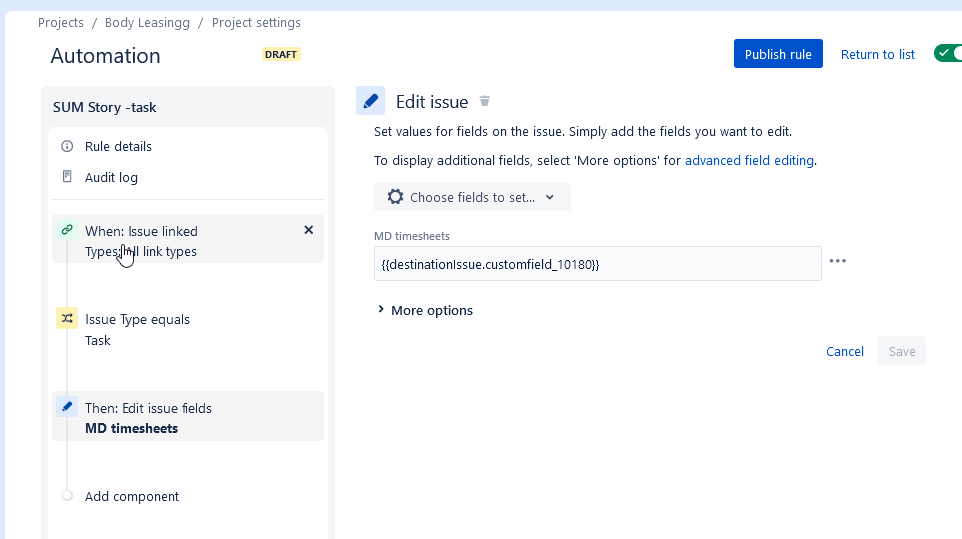Click the Rule details info icon

pos(67,146)
